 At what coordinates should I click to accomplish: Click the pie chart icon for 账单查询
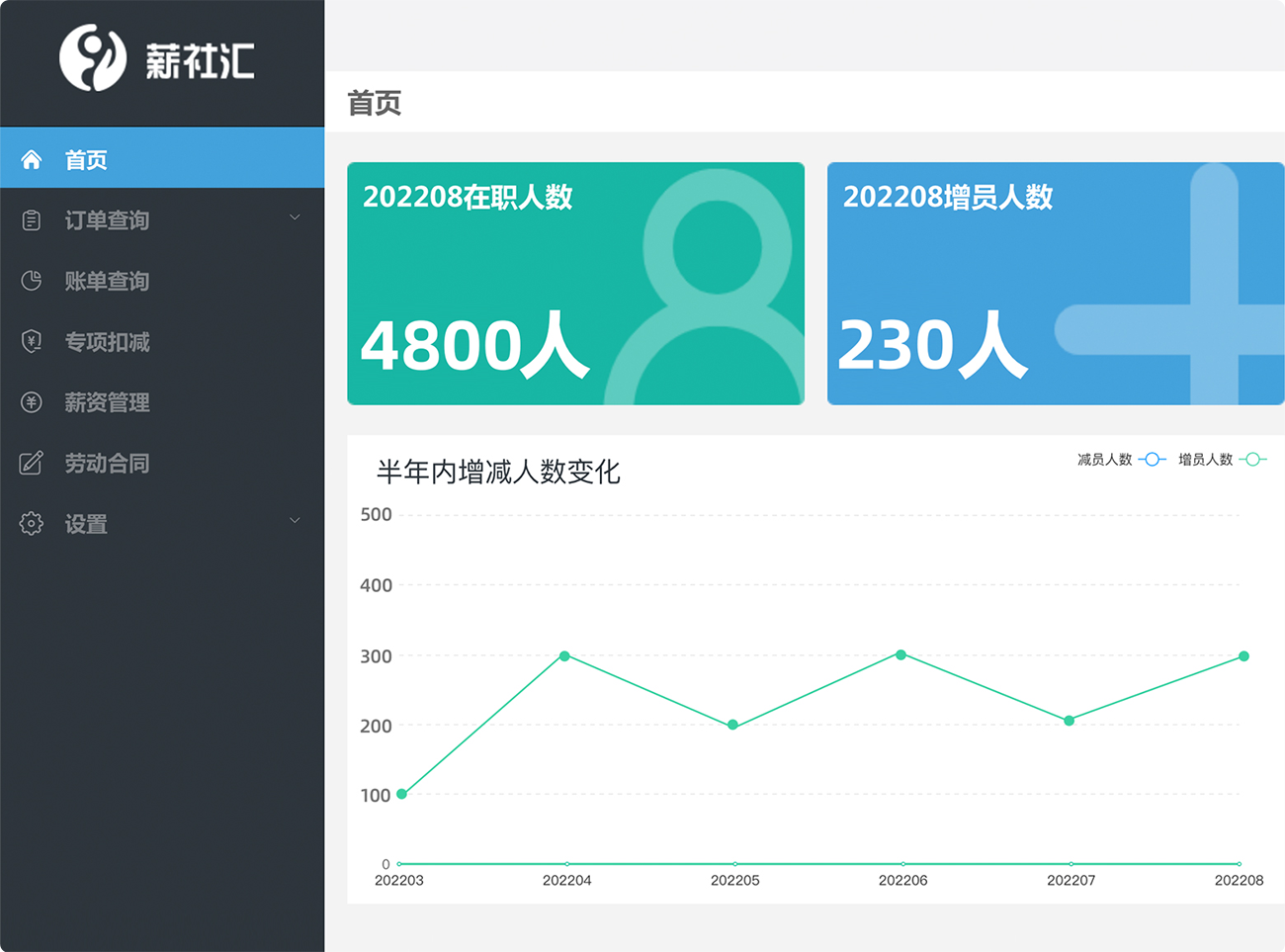point(32,281)
